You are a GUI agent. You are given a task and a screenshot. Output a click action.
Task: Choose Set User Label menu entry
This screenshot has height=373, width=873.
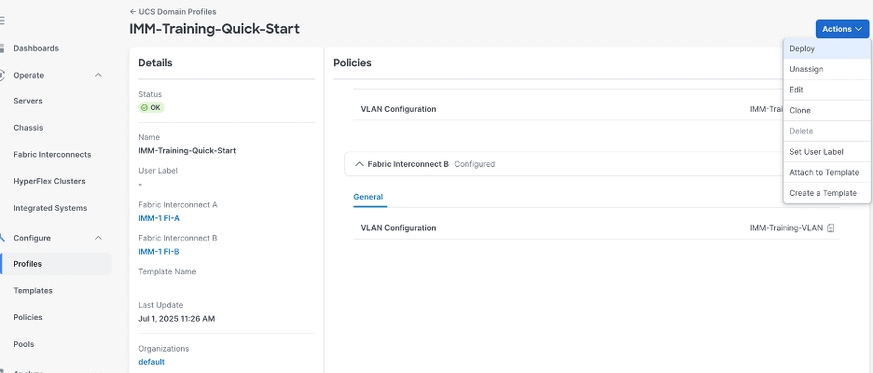pyautogui.click(x=826, y=151)
